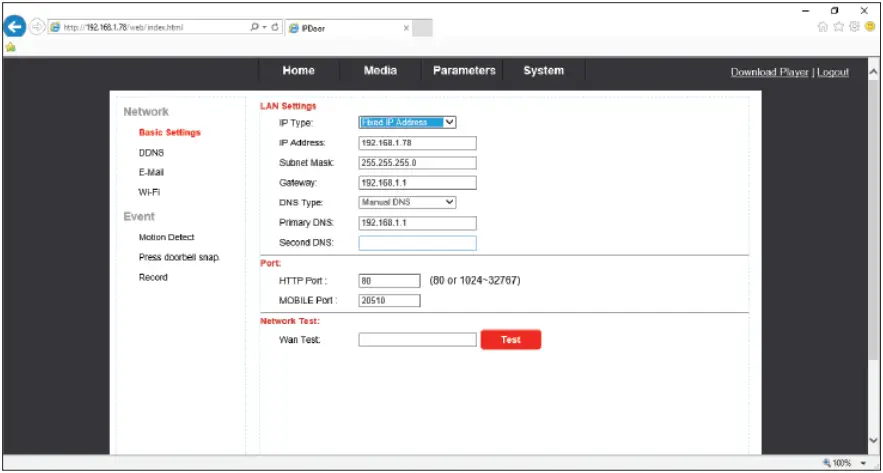Click the red Test button
883x473 pixels.
pos(511,340)
